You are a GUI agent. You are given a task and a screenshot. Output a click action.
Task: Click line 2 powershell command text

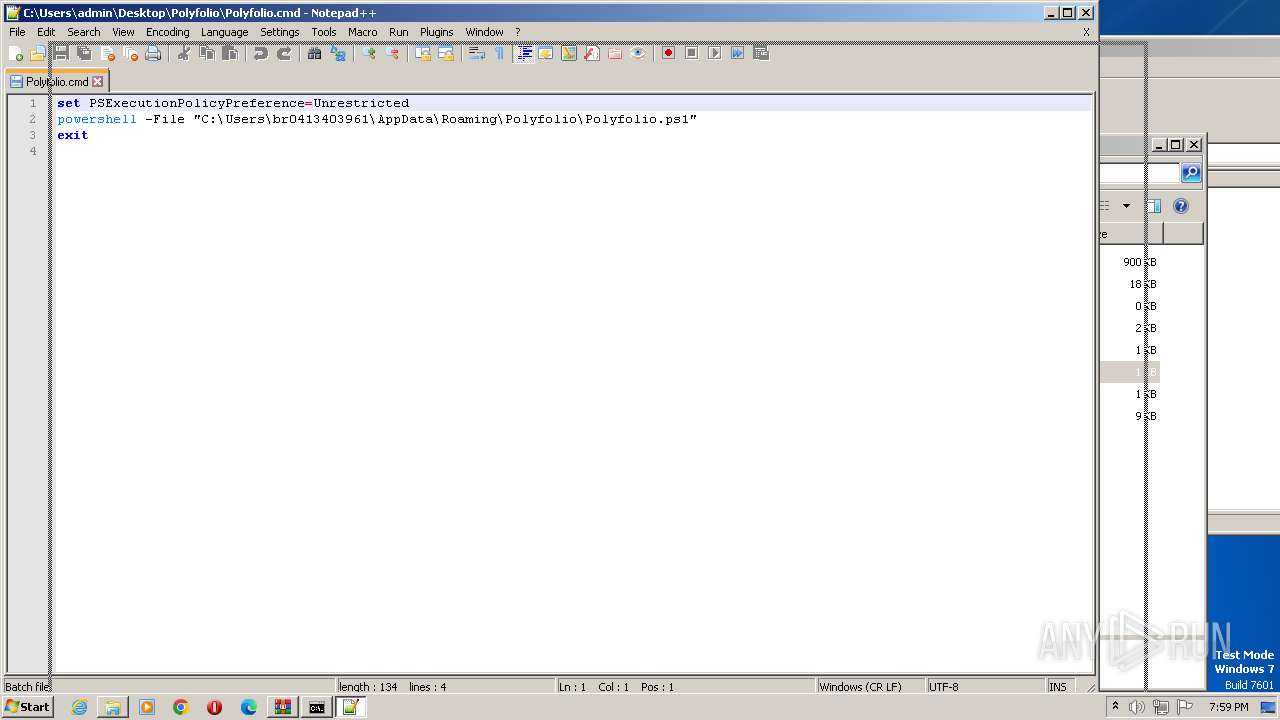click(x=377, y=119)
